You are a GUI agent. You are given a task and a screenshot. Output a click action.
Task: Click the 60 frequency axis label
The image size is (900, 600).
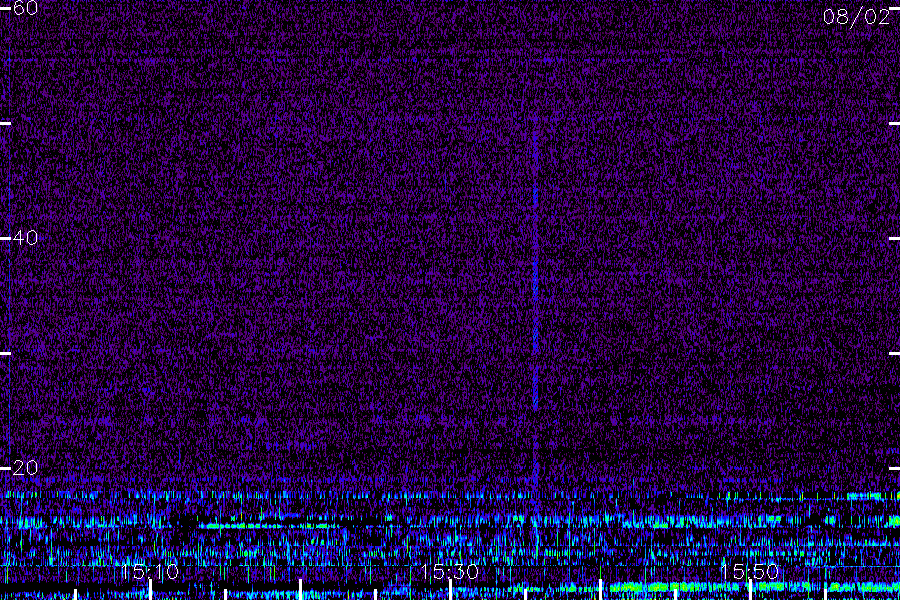point(25,8)
